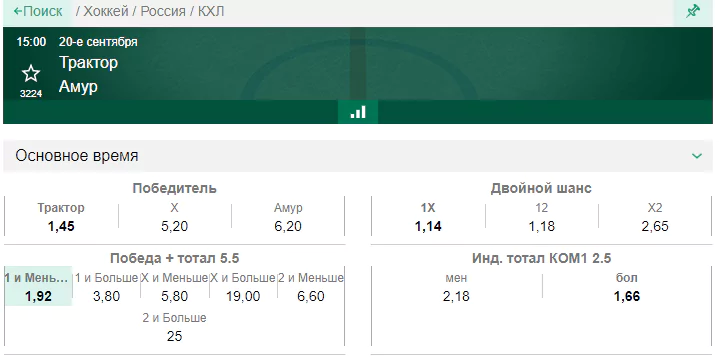Open КХЛ breadcrumb link
719x361 pixels.
click(211, 11)
